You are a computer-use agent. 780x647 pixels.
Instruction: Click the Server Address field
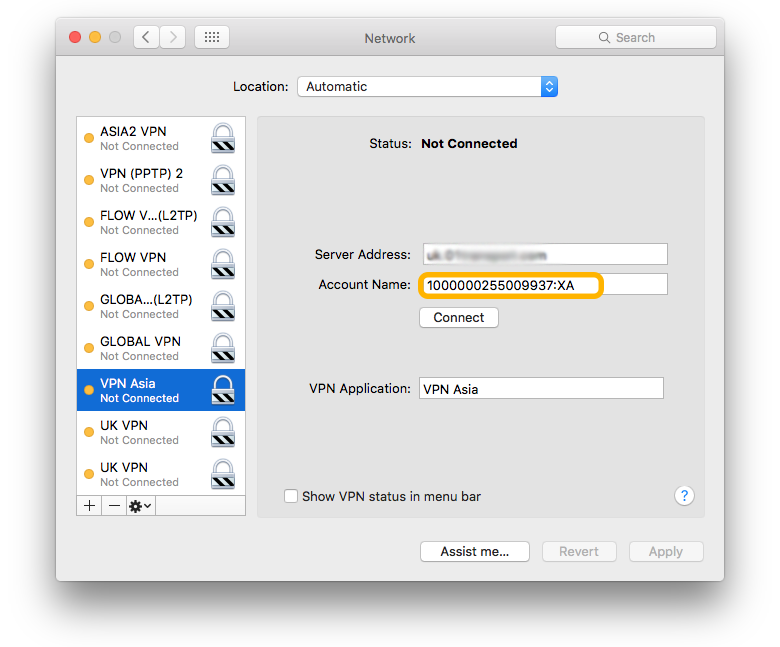coord(543,254)
